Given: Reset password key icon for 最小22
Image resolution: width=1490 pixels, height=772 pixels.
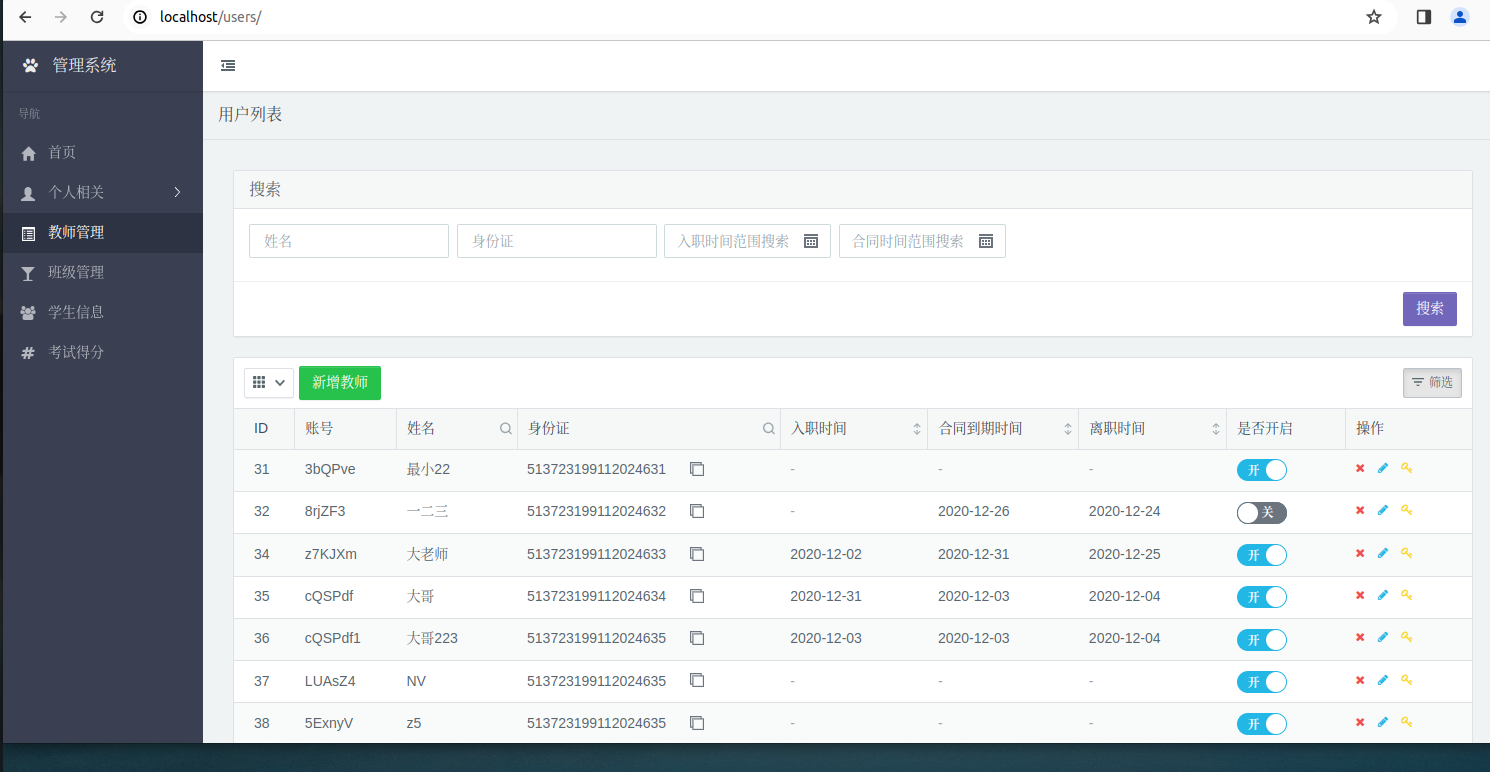Looking at the screenshot, I should pyautogui.click(x=1406, y=468).
